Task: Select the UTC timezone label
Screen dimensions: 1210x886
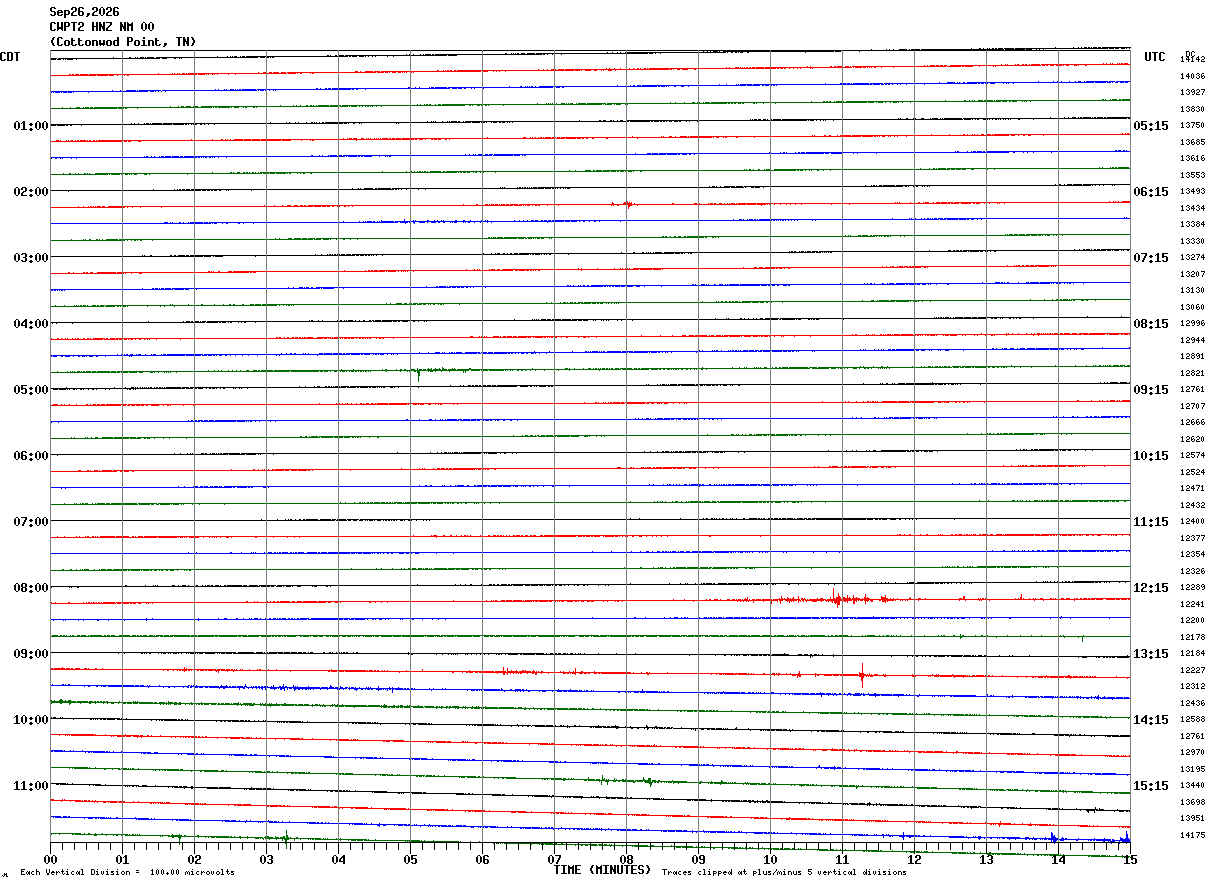Action: click(1155, 57)
